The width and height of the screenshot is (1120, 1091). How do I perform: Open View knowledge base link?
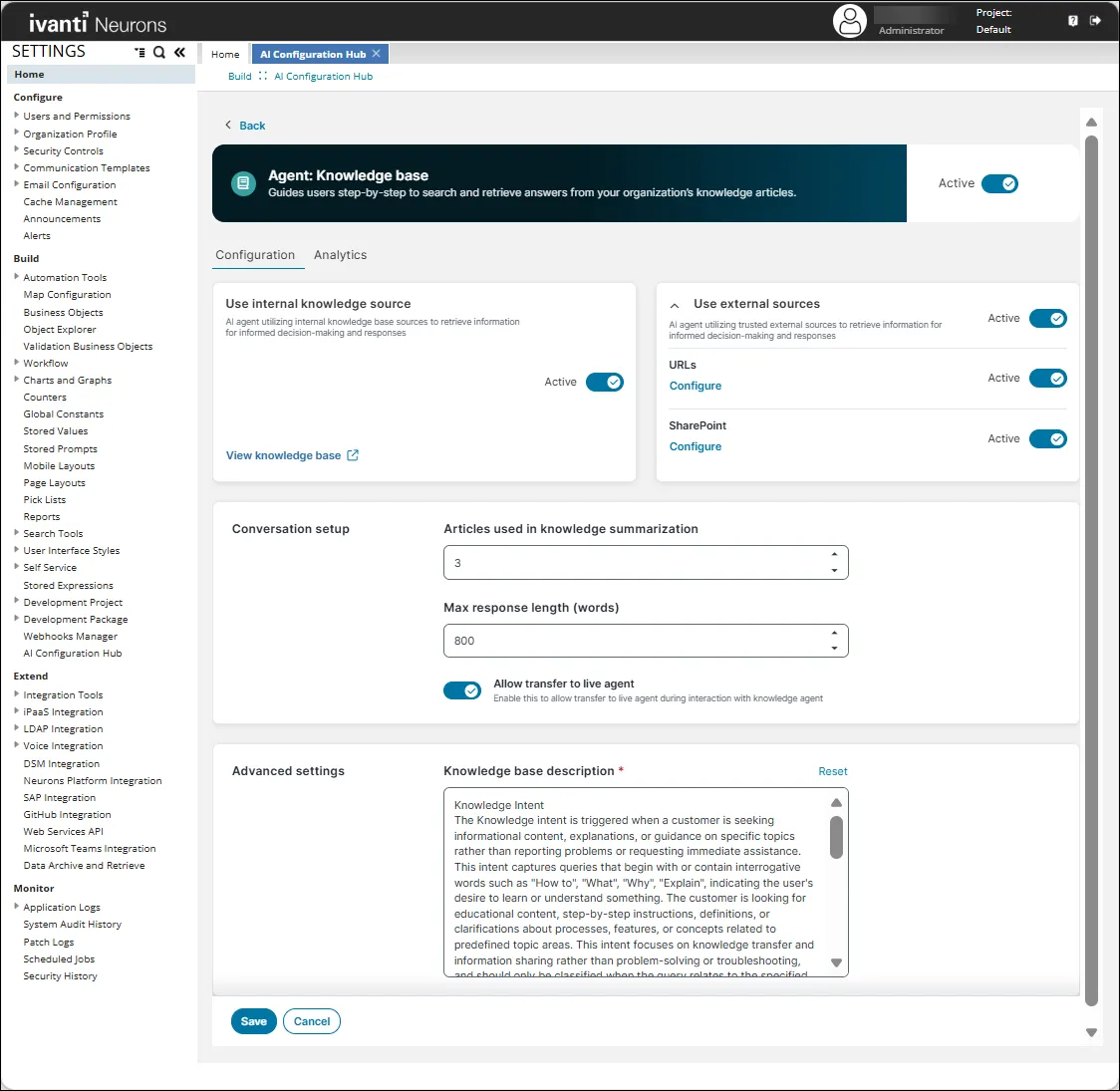(284, 455)
